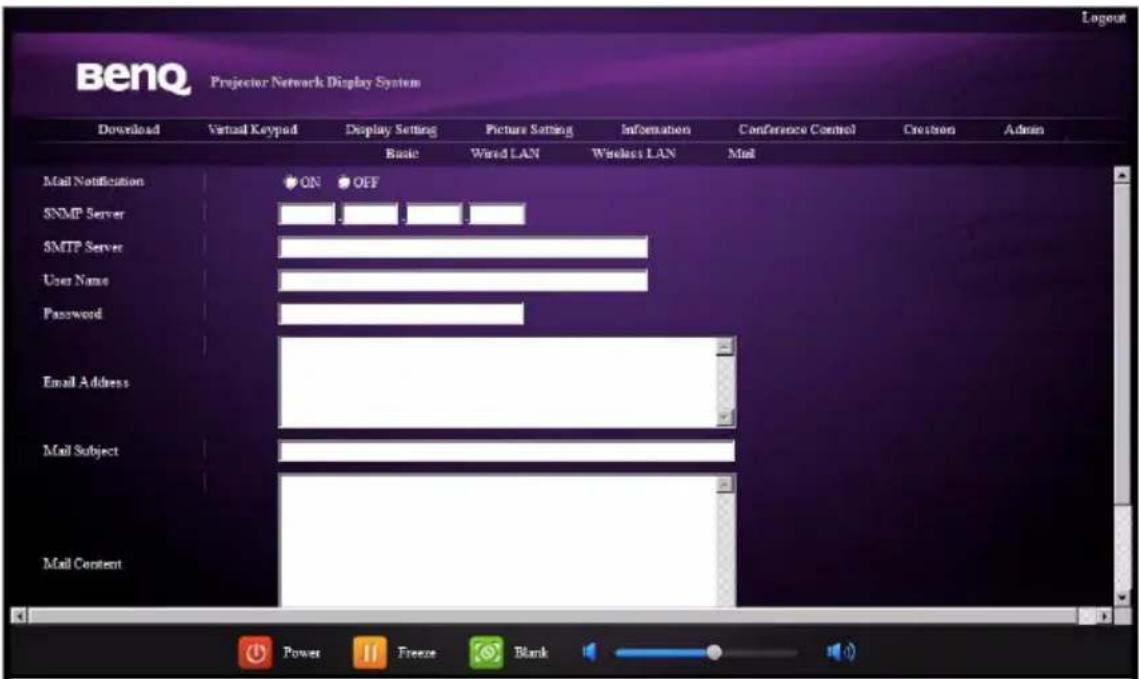Click Mail Content box scroll-up arrow
Screen dimensions: 1139x679
(x=726, y=484)
